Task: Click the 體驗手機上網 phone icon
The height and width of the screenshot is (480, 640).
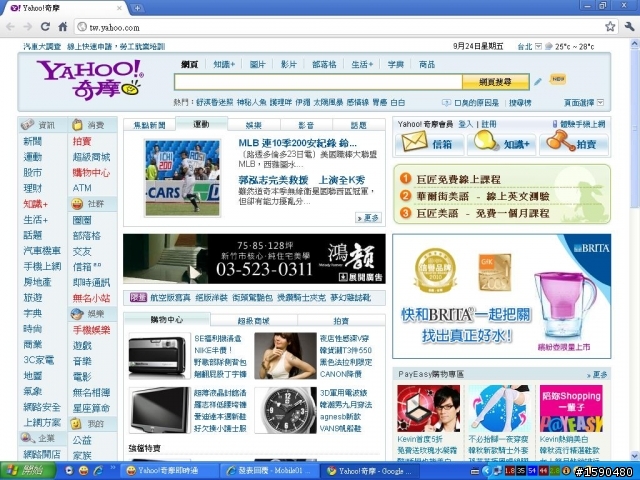Action: pyautogui.click(x=555, y=124)
